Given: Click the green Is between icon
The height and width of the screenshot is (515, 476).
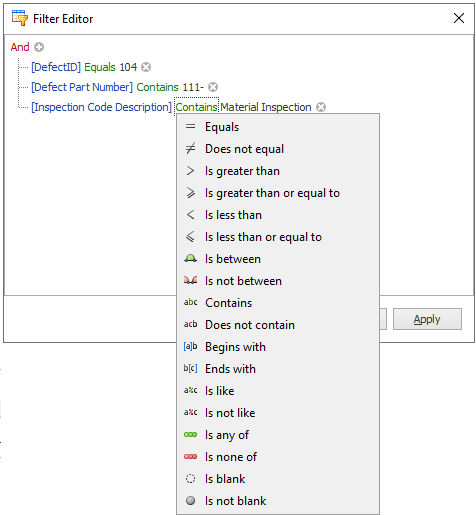Looking at the screenshot, I should point(190,259).
